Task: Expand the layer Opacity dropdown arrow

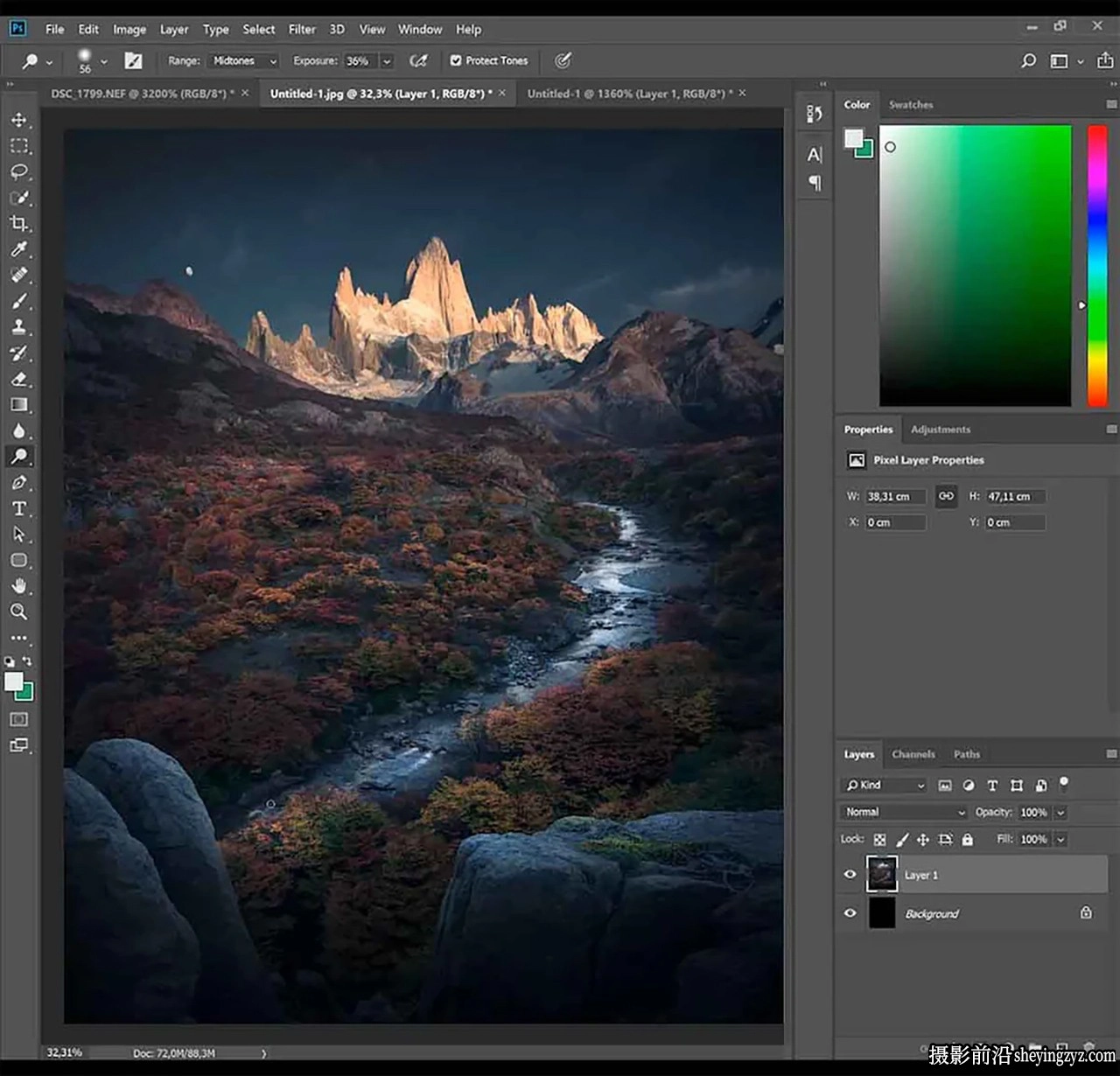Action: click(1061, 813)
